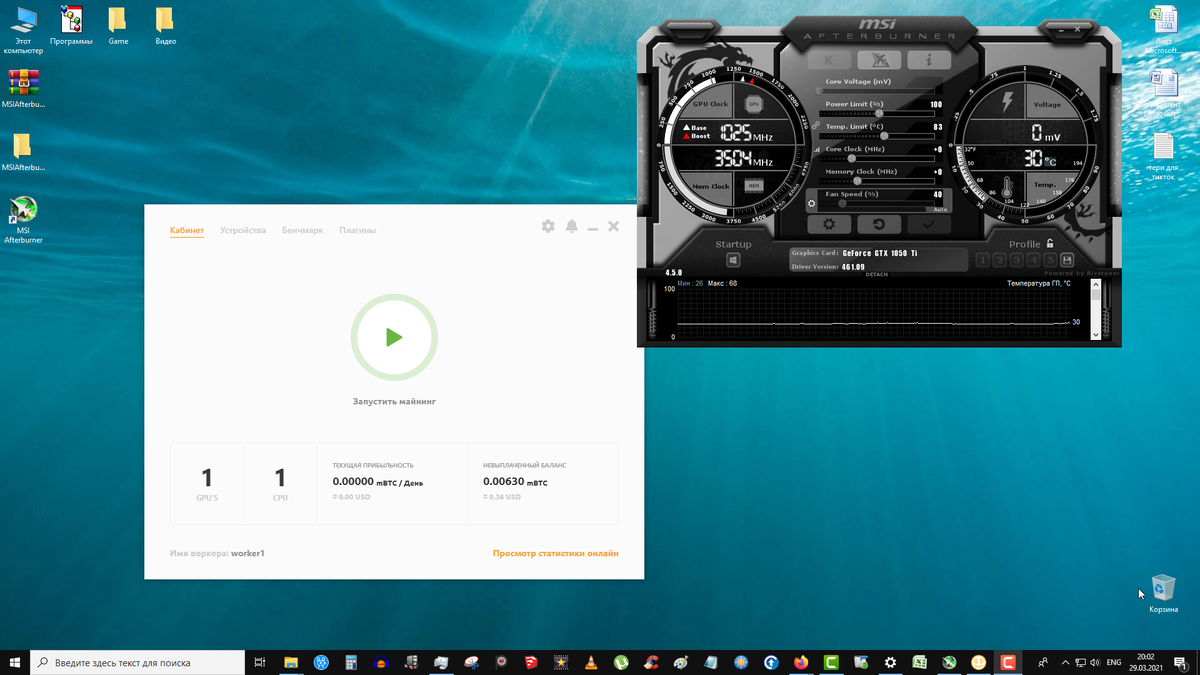The image size is (1200, 675).
Task: Open Afterburner settings gear button
Action: tap(829, 225)
